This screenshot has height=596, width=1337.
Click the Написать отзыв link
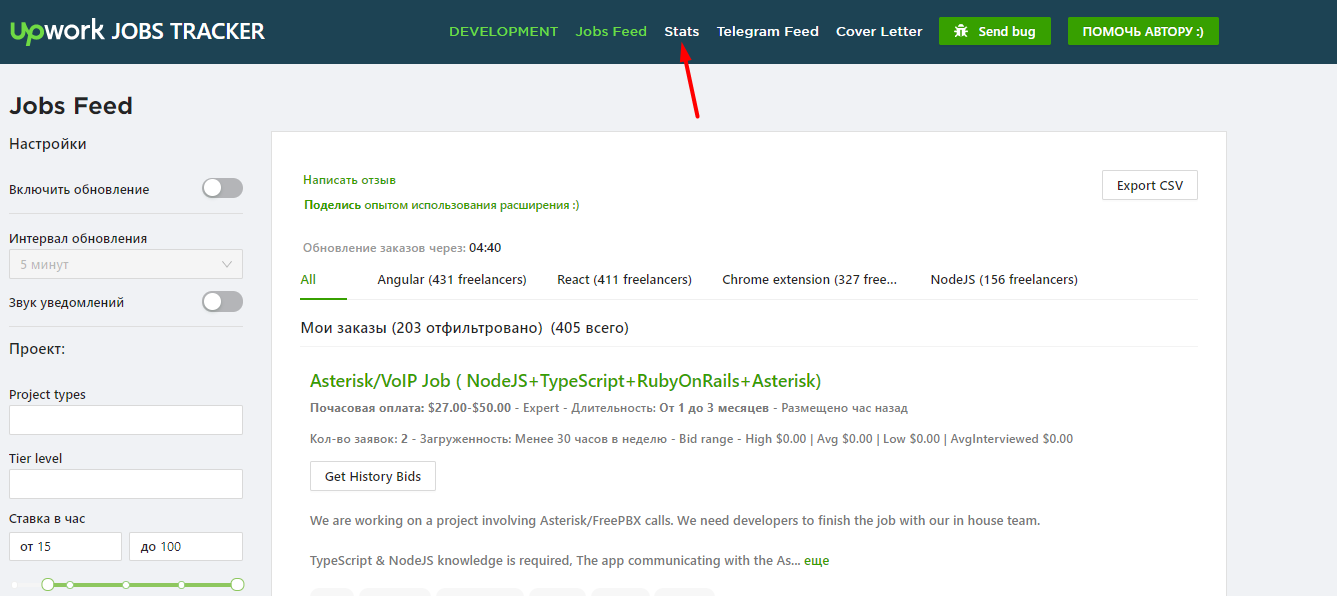pyautogui.click(x=349, y=180)
